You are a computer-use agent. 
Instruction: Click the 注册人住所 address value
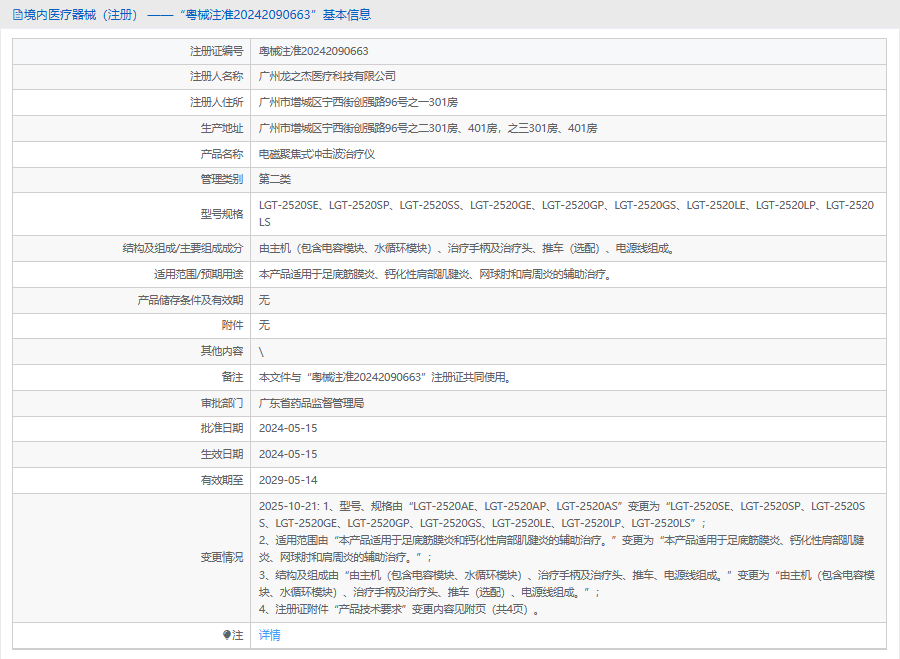point(358,102)
